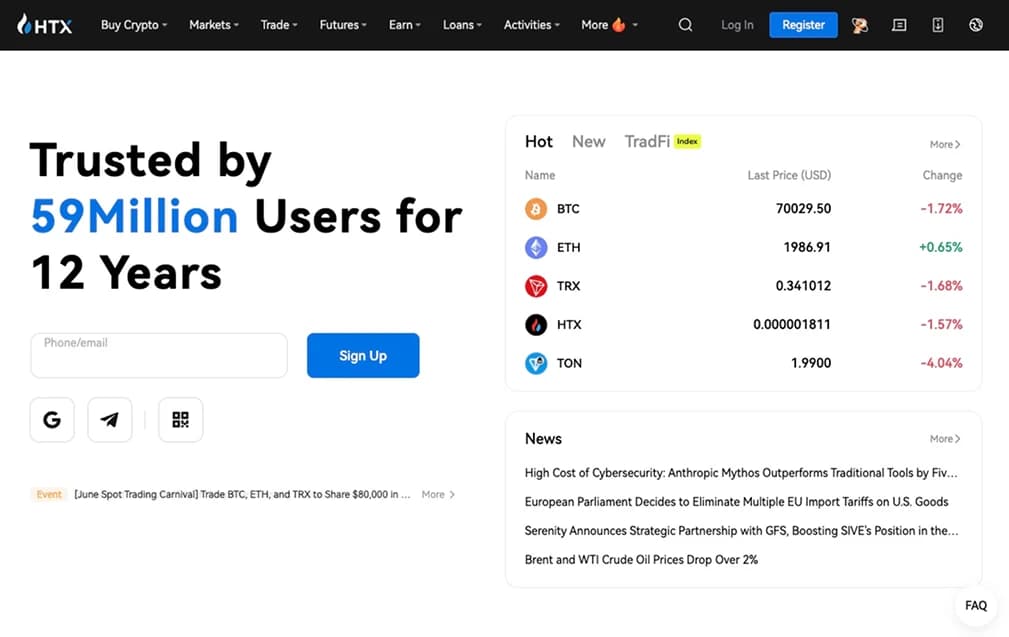Sign up with Google icon
Screen dimensions: 1009x637
tap(52, 420)
